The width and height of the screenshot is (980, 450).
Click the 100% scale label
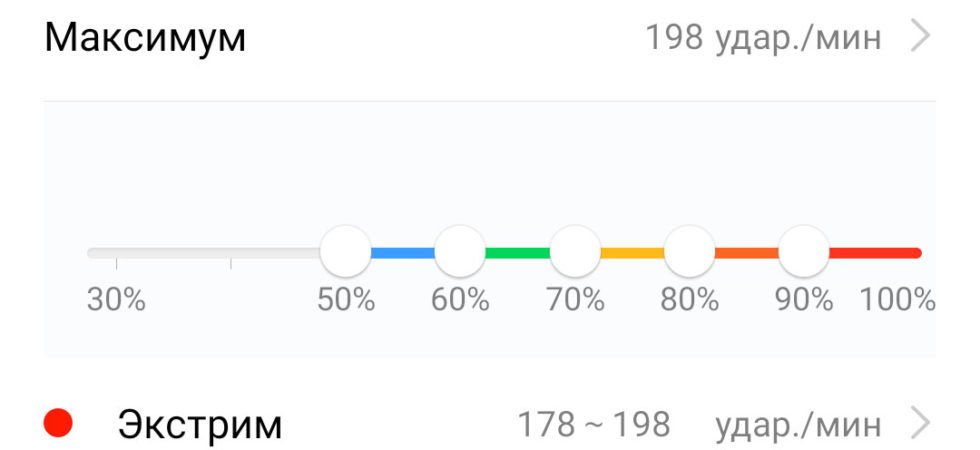tap(898, 300)
